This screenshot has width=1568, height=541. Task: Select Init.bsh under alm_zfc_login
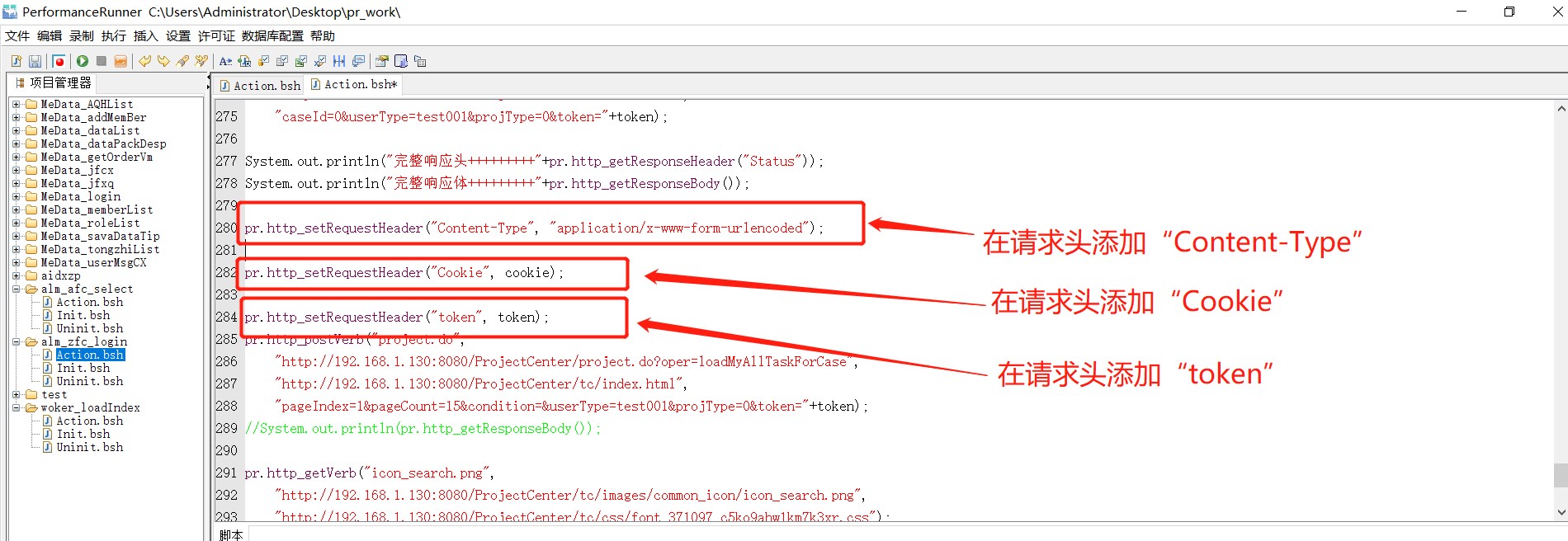coord(83,368)
